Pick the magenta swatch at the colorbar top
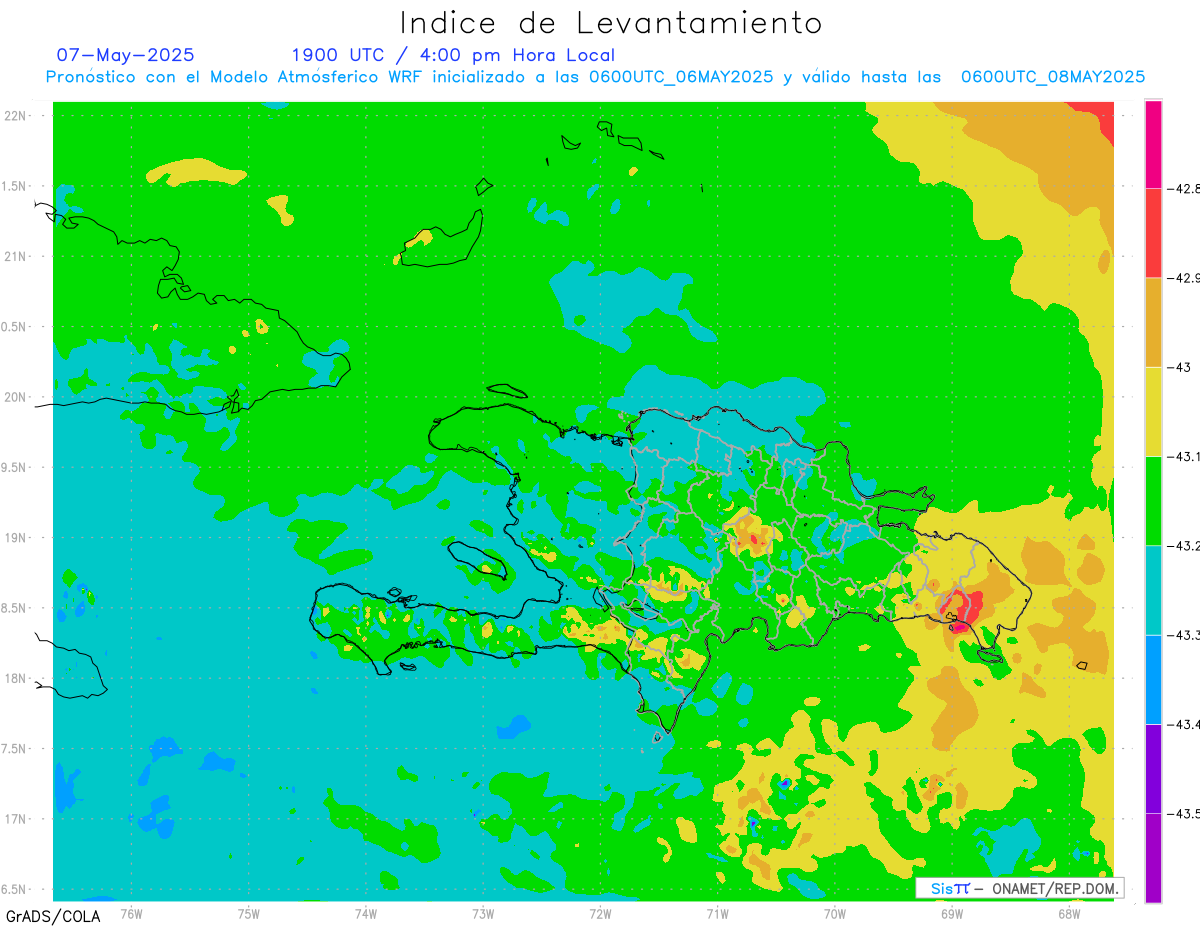The height and width of the screenshot is (927, 1200). (x=1153, y=144)
